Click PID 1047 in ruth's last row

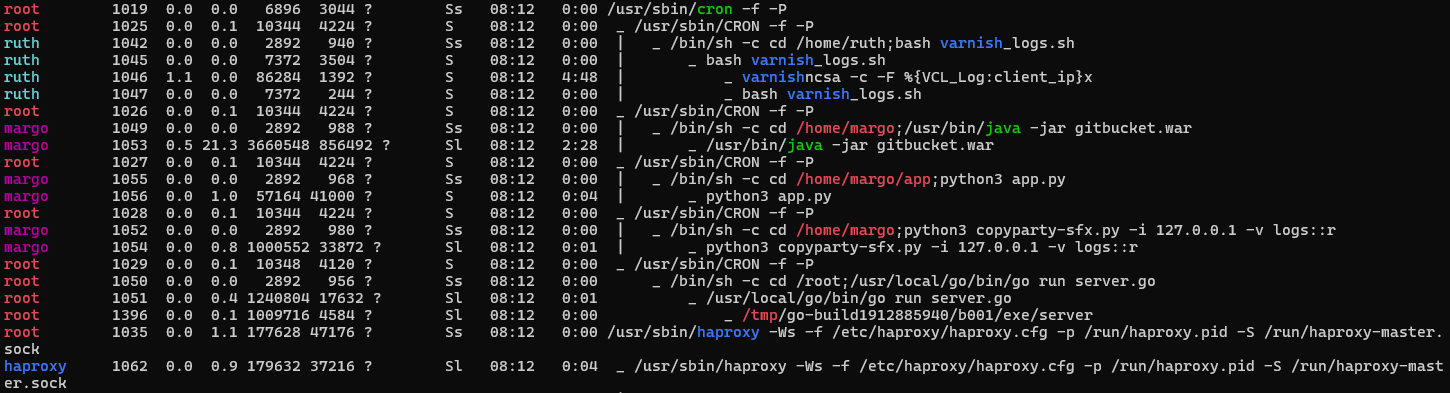130,95
